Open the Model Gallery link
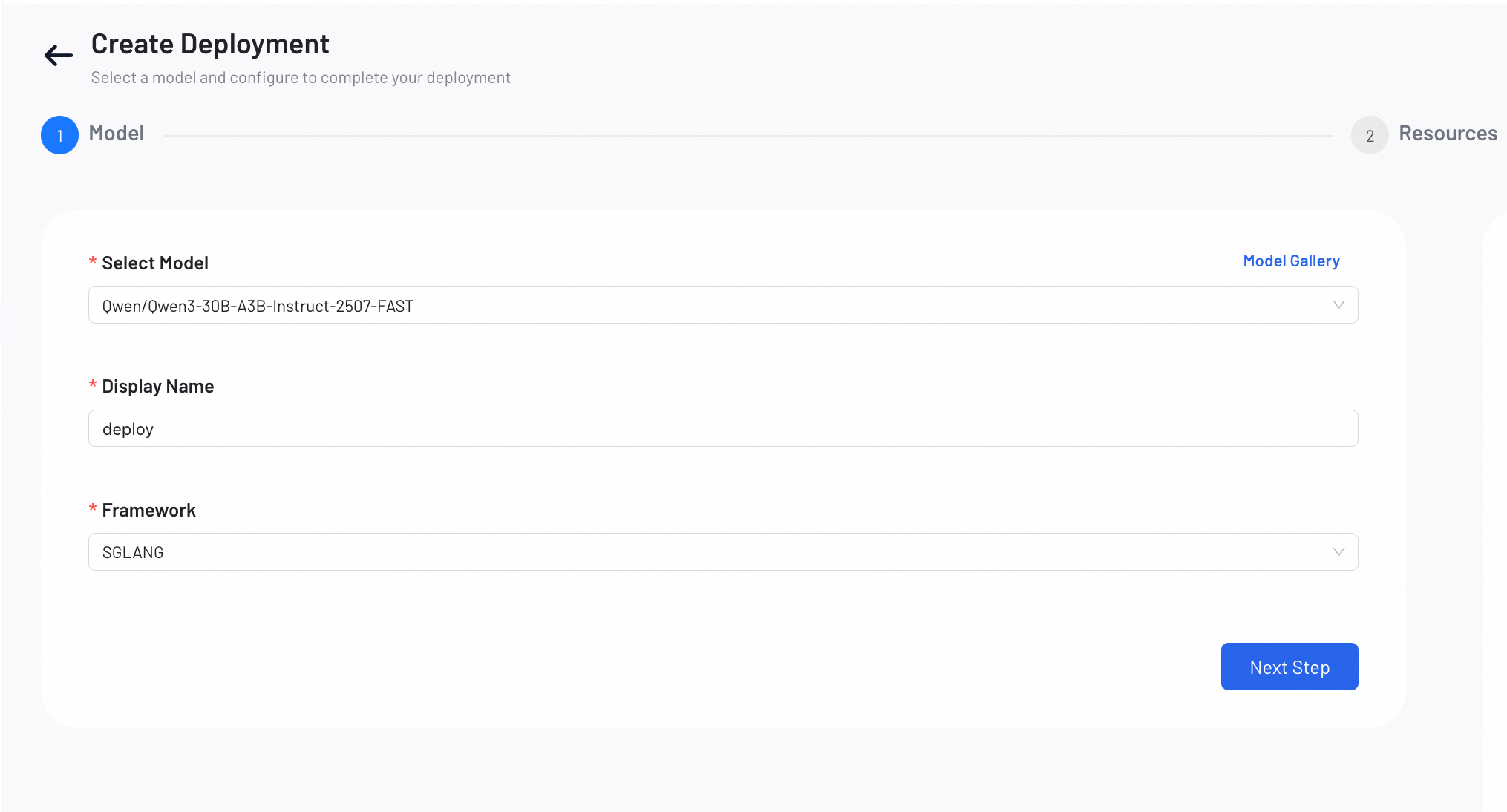 pos(1291,261)
